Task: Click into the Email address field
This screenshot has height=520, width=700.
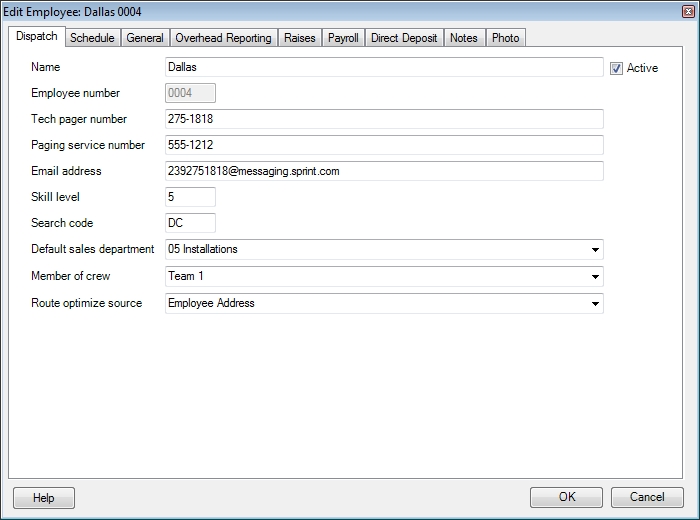Action: 384,171
